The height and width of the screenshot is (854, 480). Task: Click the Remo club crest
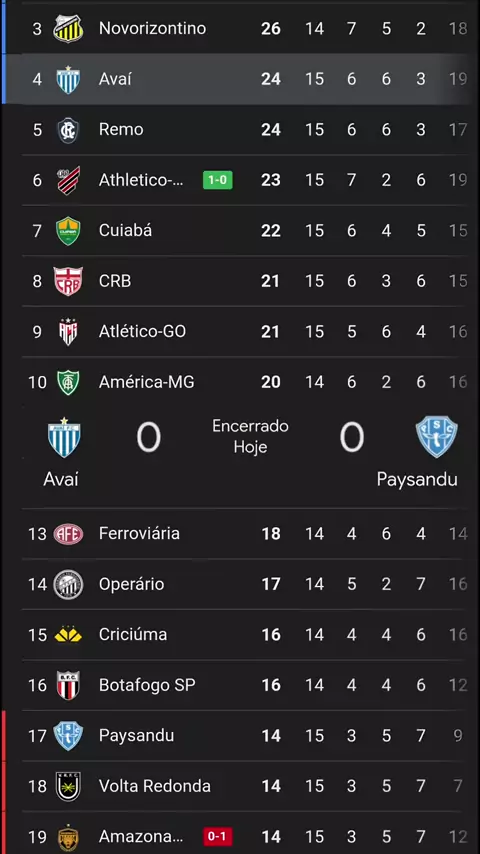tap(68, 130)
